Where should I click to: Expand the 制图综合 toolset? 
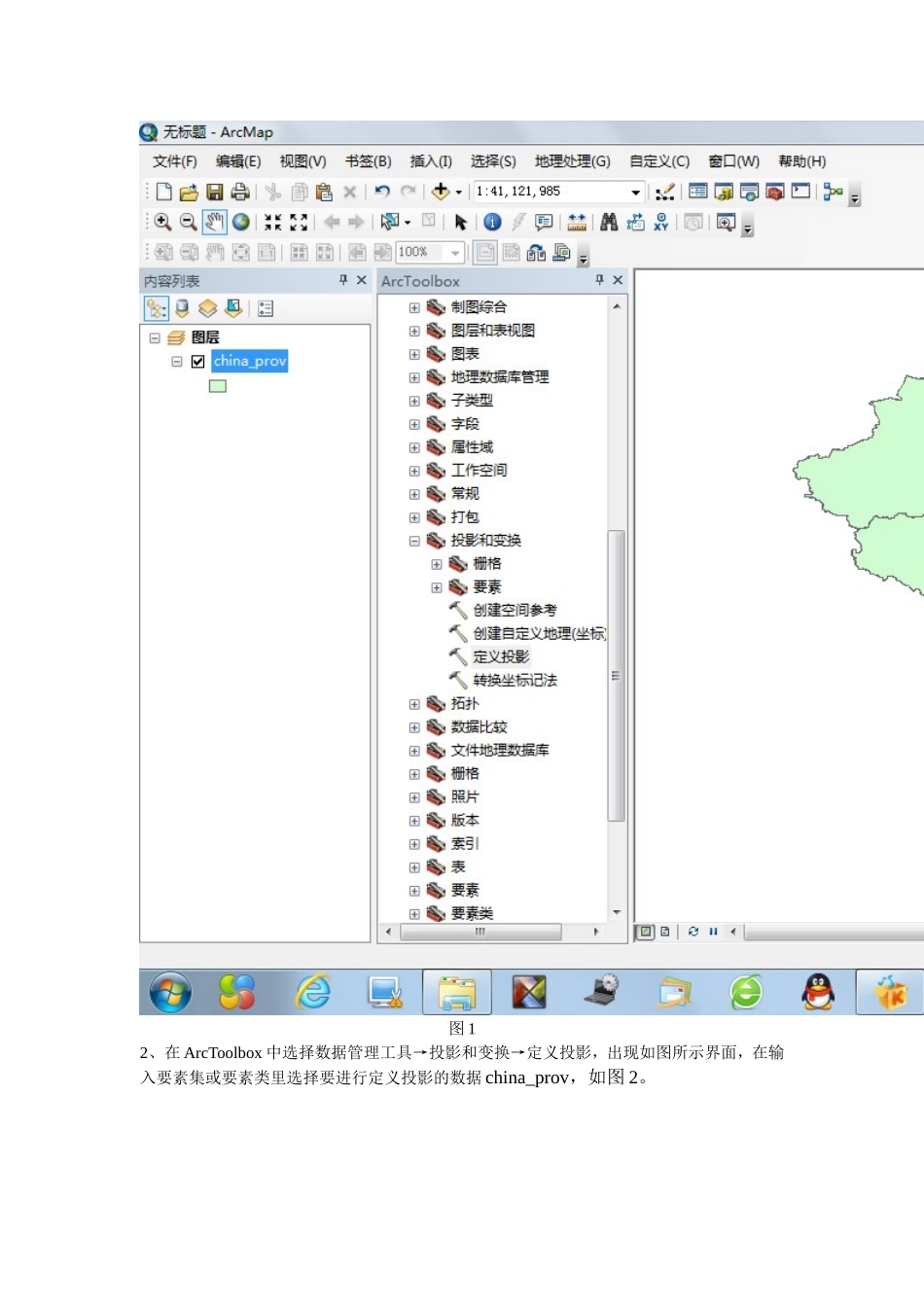[x=414, y=307]
